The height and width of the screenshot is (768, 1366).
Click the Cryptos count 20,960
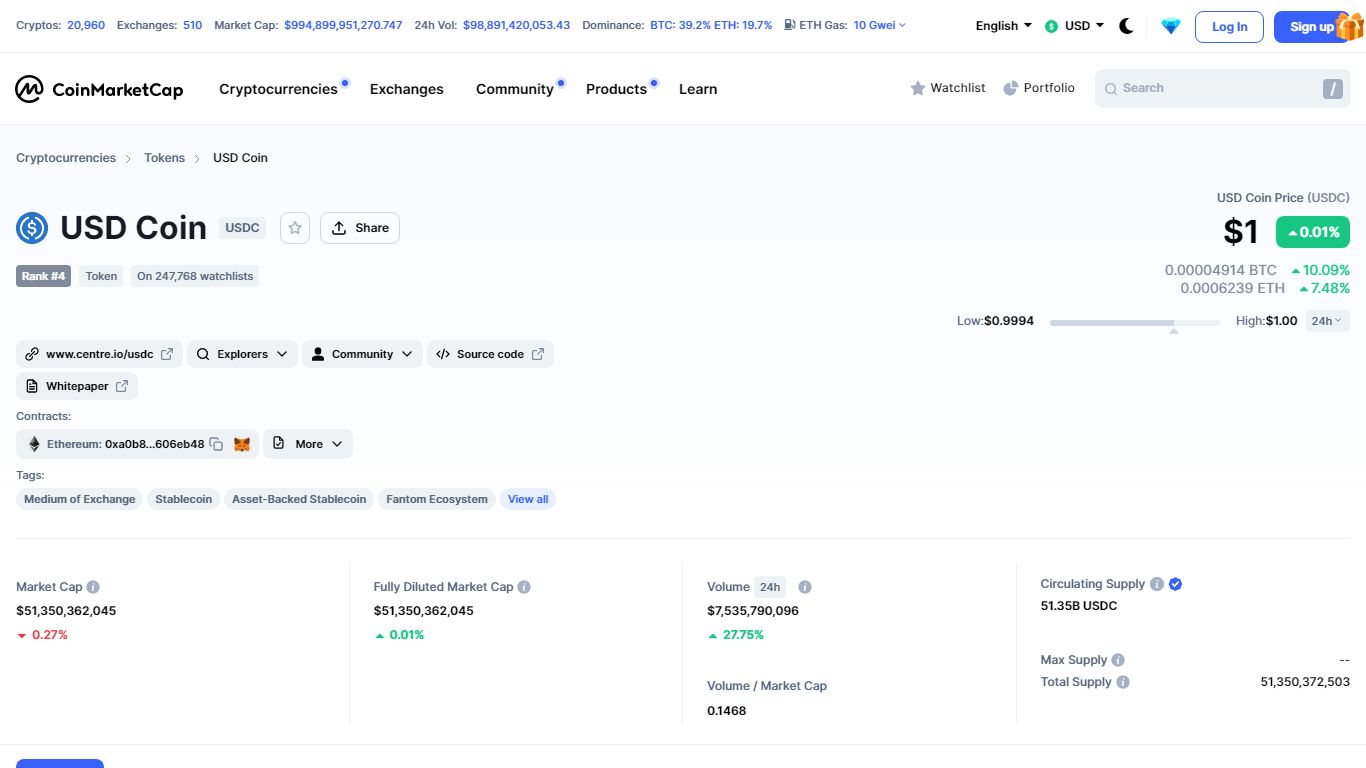[x=86, y=25]
